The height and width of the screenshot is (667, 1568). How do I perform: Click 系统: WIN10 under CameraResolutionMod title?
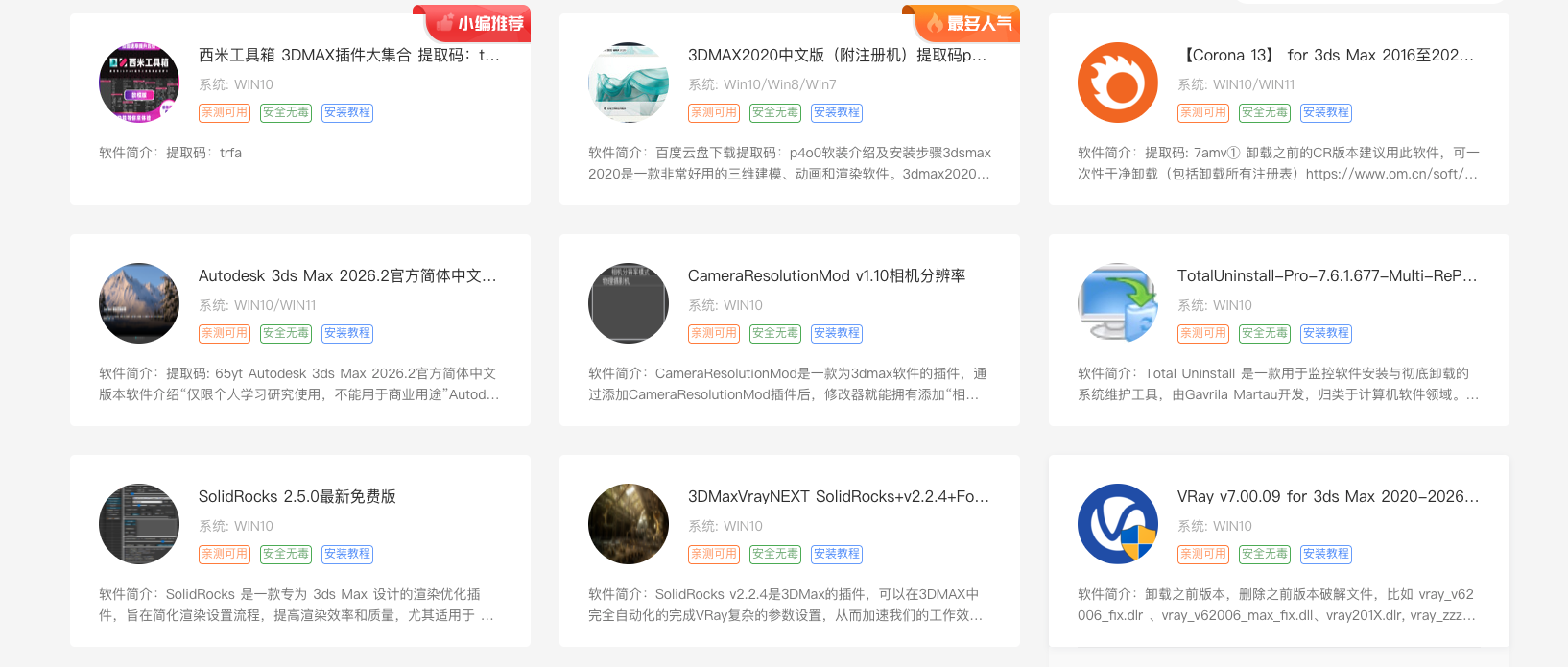click(x=725, y=305)
